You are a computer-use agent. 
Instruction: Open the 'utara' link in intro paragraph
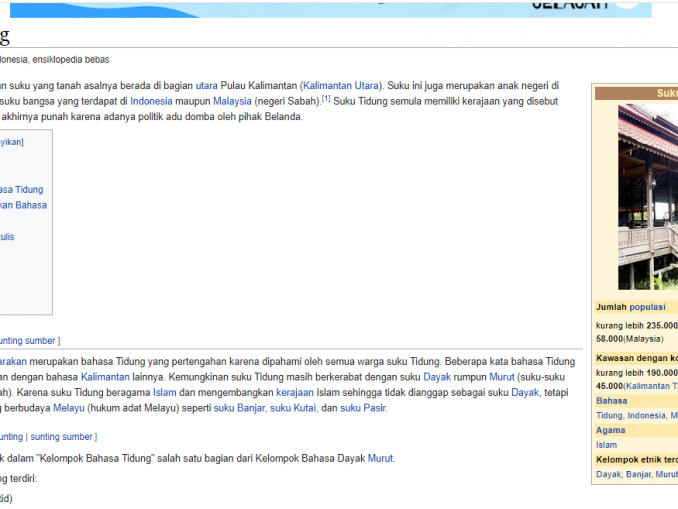point(206,86)
